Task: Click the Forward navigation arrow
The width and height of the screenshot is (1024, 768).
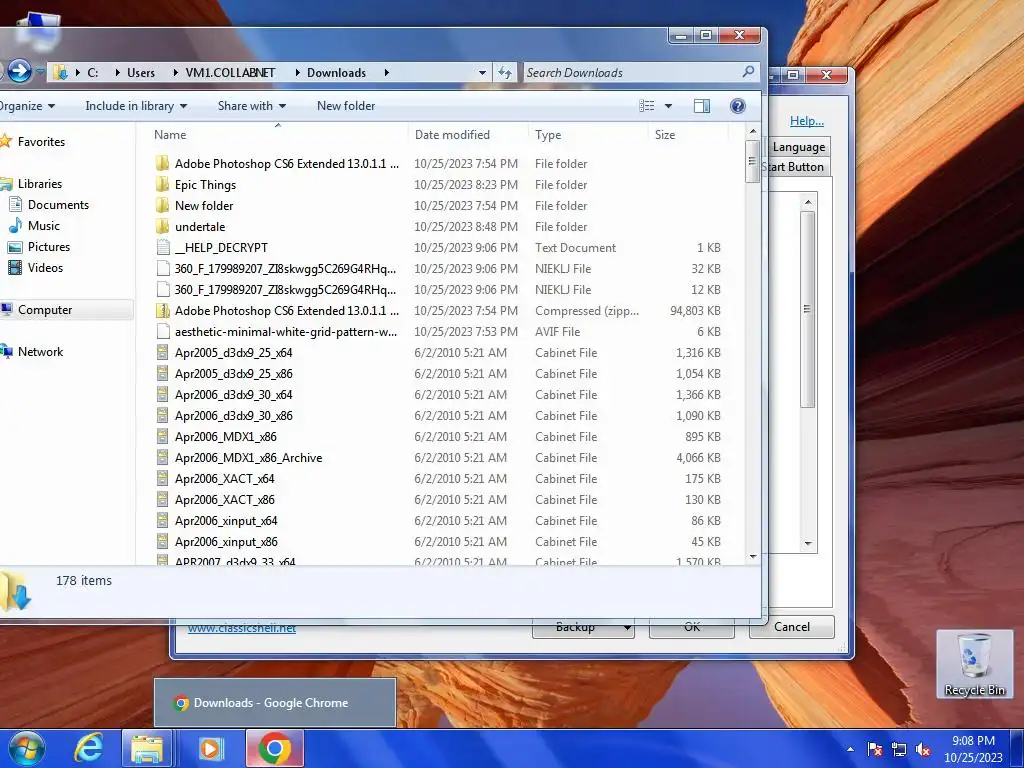Action: coord(20,71)
